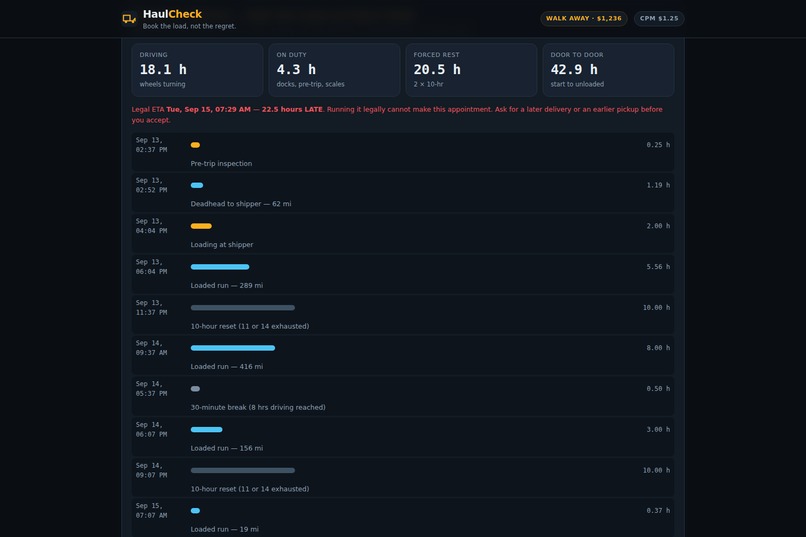Click Loaded run — 156 mi label

coord(227,448)
